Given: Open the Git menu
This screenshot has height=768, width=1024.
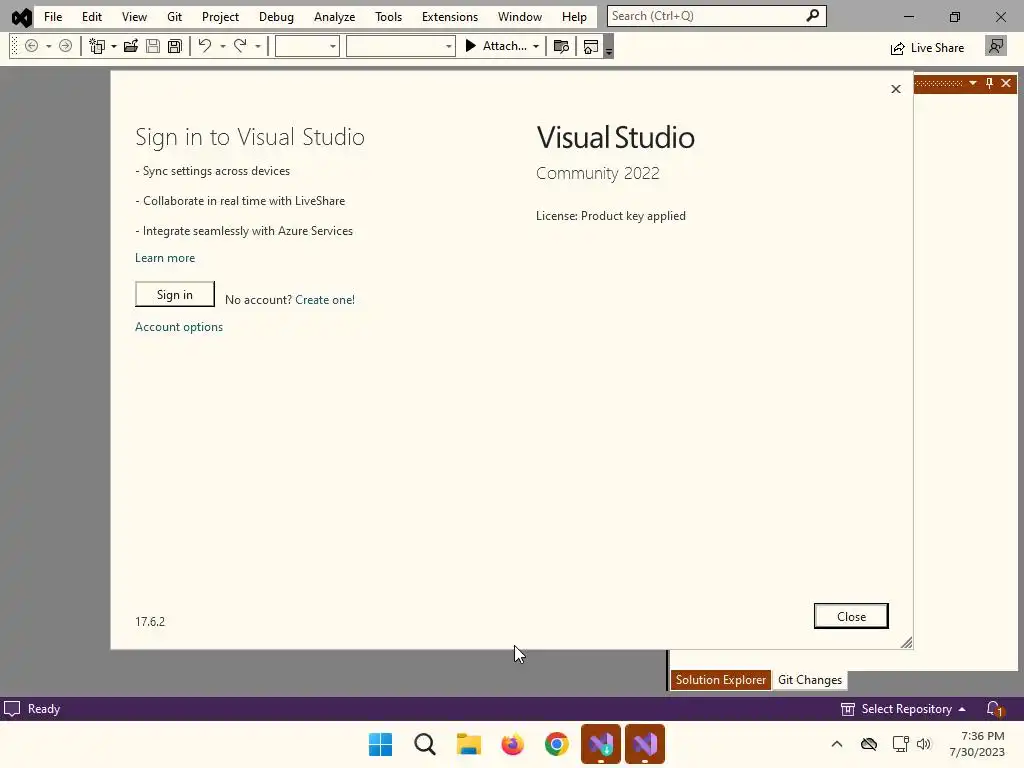Looking at the screenshot, I should point(174,16).
